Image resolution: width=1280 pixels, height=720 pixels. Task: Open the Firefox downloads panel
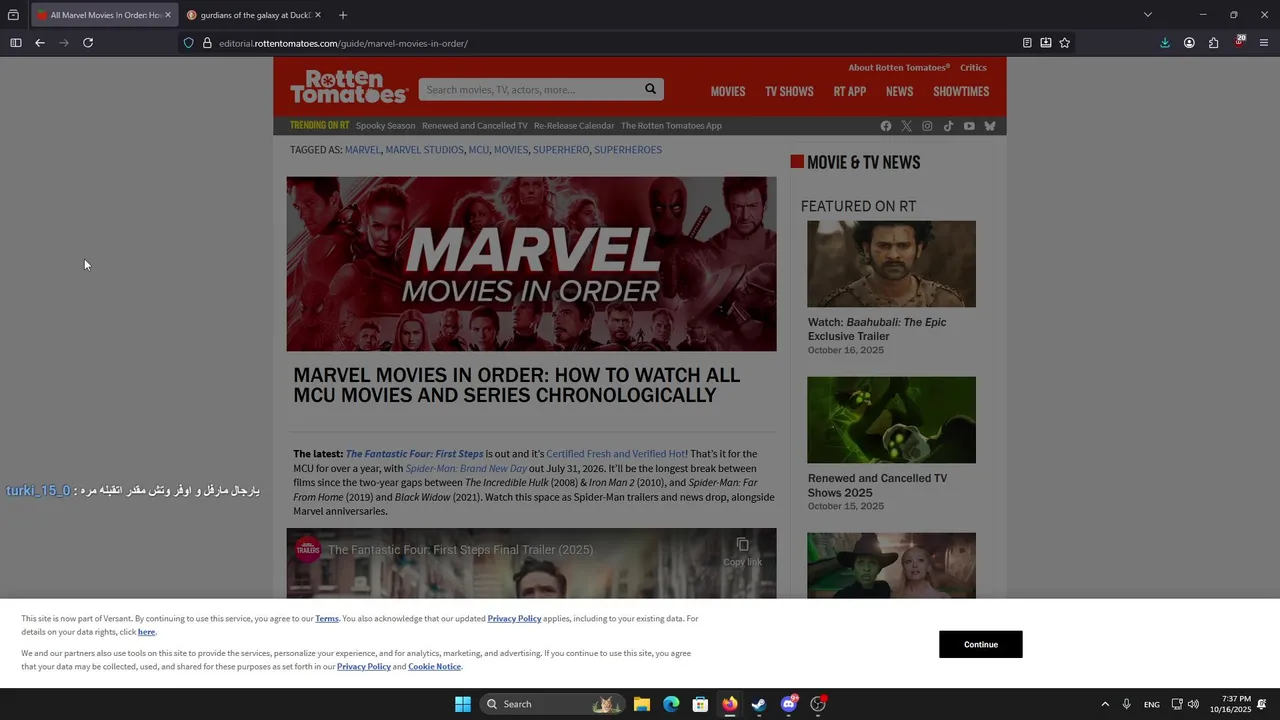tap(1165, 43)
